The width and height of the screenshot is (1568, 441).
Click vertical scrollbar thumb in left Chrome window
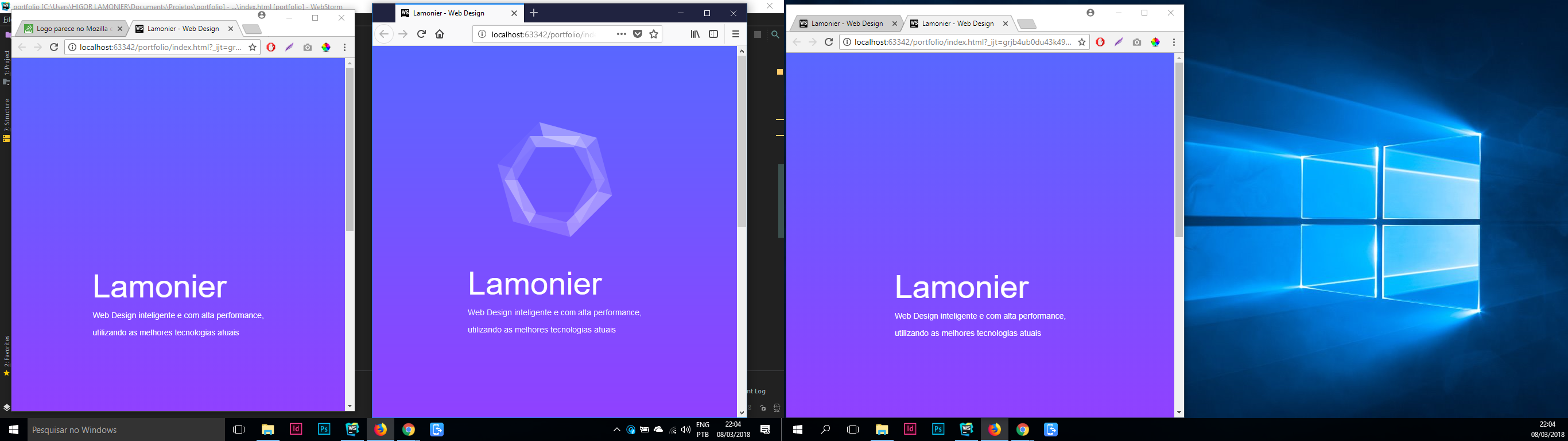click(350, 149)
